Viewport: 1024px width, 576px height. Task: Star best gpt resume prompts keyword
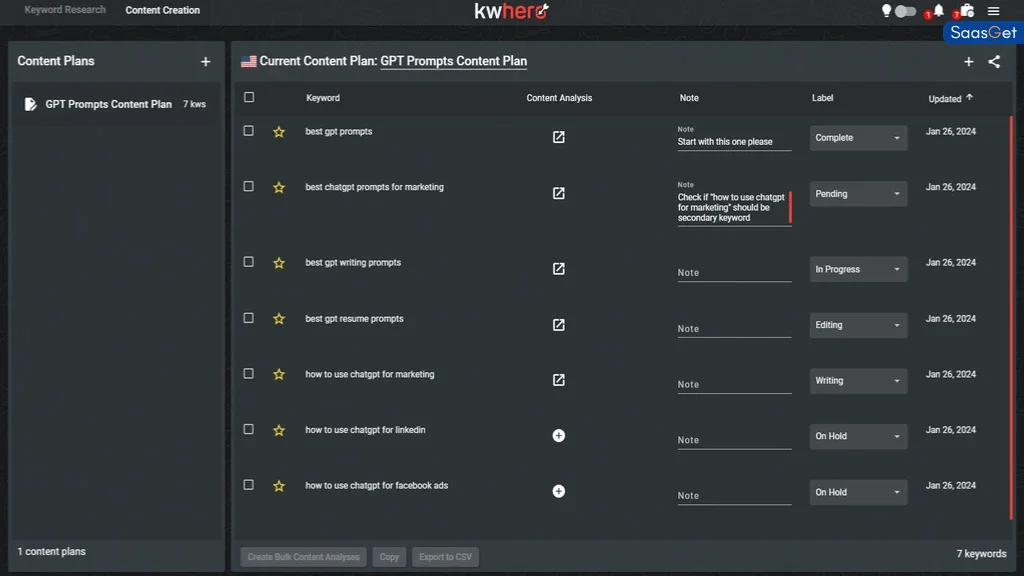(279, 319)
